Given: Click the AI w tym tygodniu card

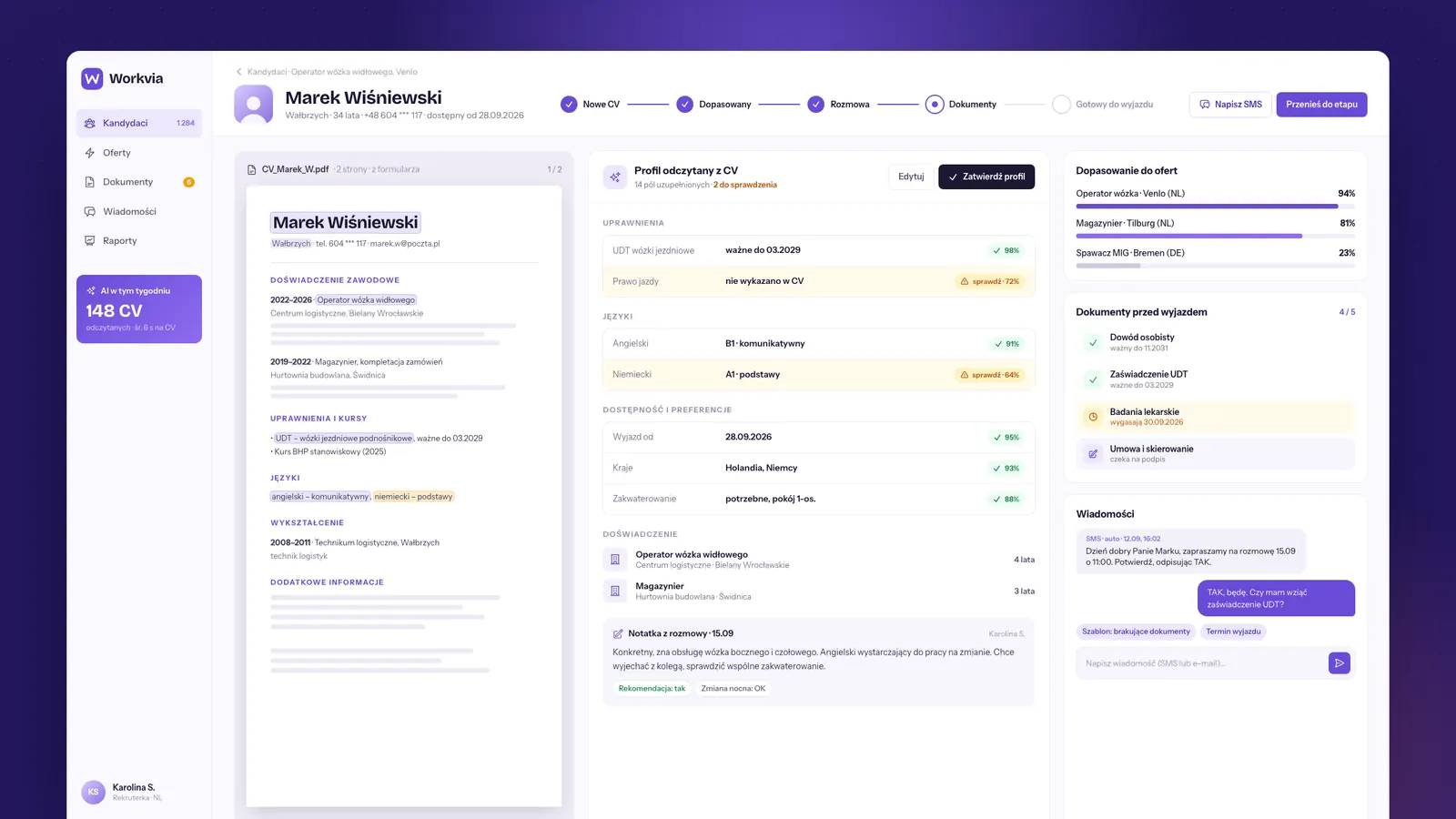Looking at the screenshot, I should 139,309.
